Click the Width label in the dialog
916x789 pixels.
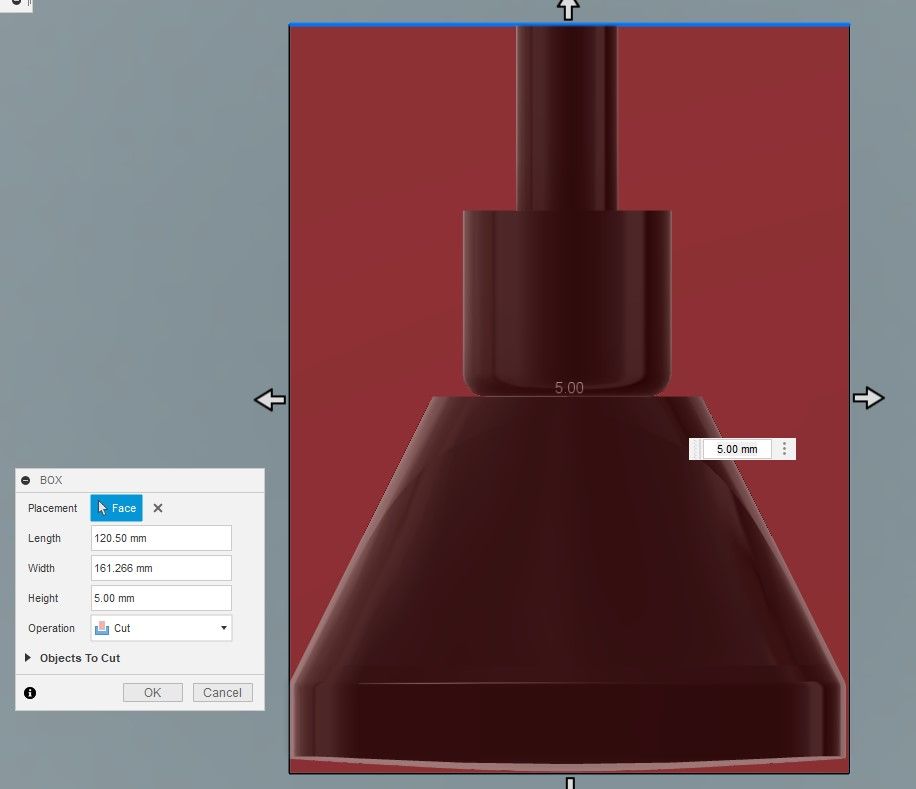pos(41,568)
